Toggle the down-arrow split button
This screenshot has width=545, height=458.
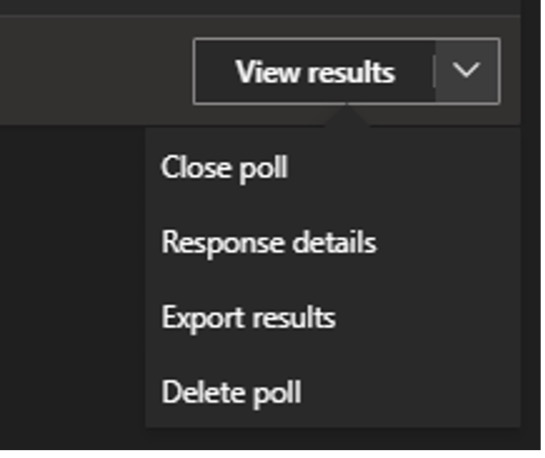tap(466, 71)
